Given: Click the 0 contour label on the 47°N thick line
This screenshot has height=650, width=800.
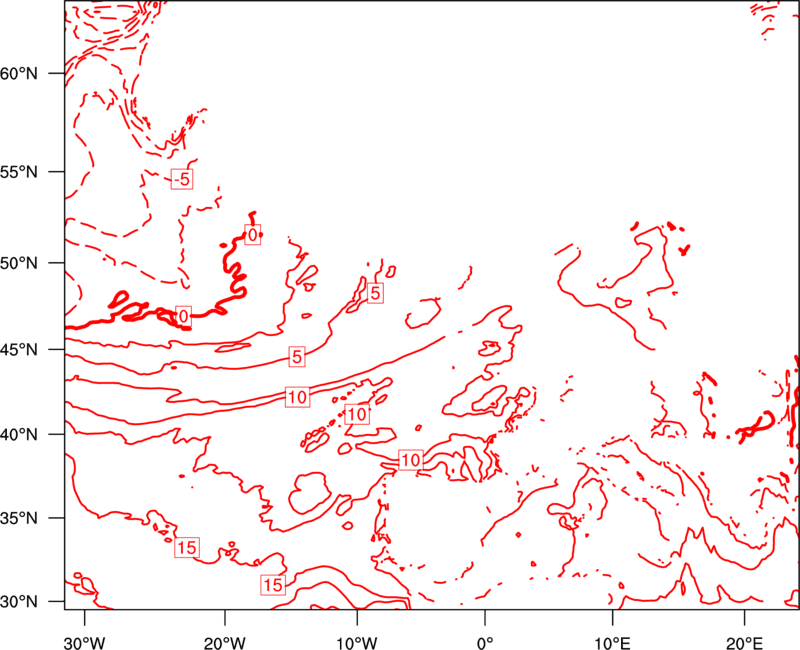Looking at the screenshot, I should coord(184,316).
